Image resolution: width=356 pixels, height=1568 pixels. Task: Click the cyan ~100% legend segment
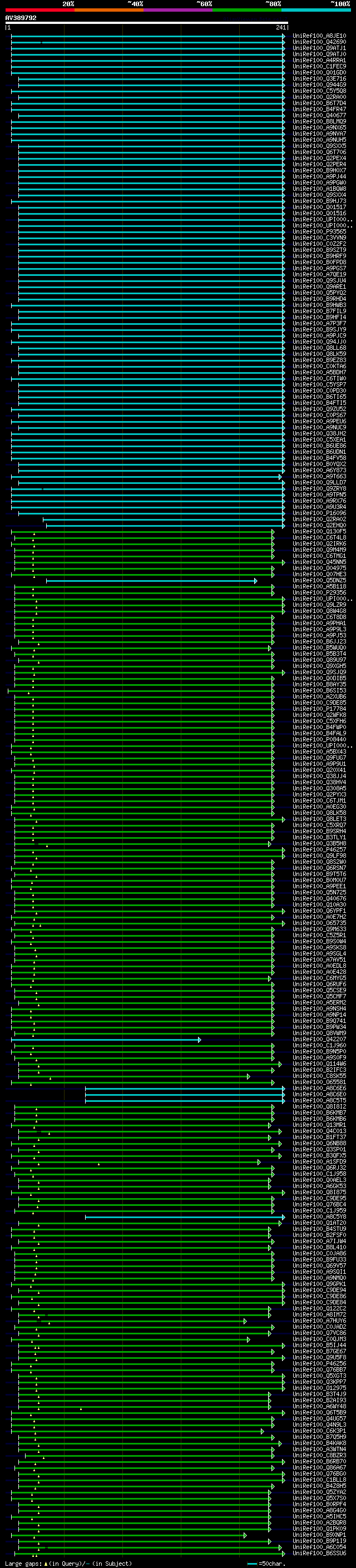pyautogui.click(x=316, y=11)
